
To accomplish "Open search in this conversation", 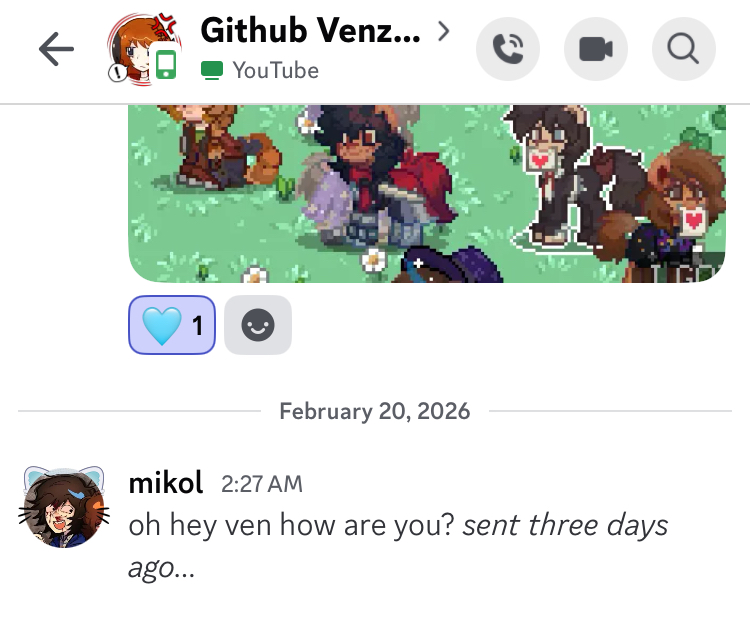I will tap(684, 48).
